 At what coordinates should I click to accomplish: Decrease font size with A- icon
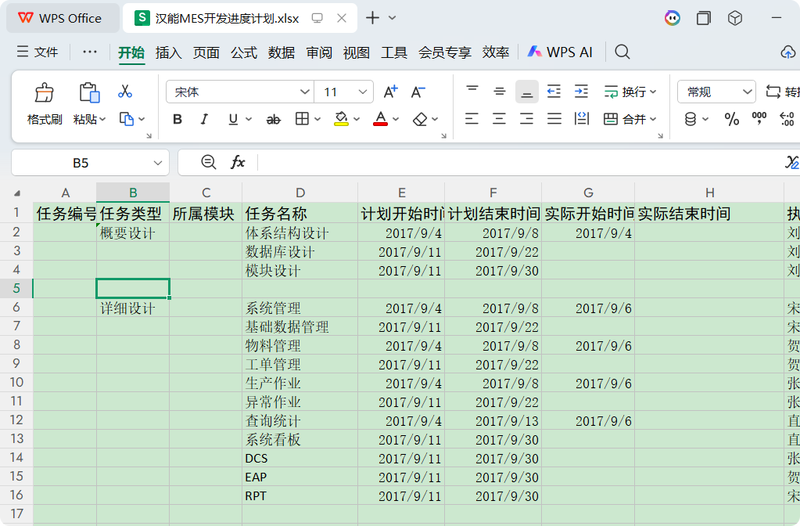pyautogui.click(x=418, y=92)
